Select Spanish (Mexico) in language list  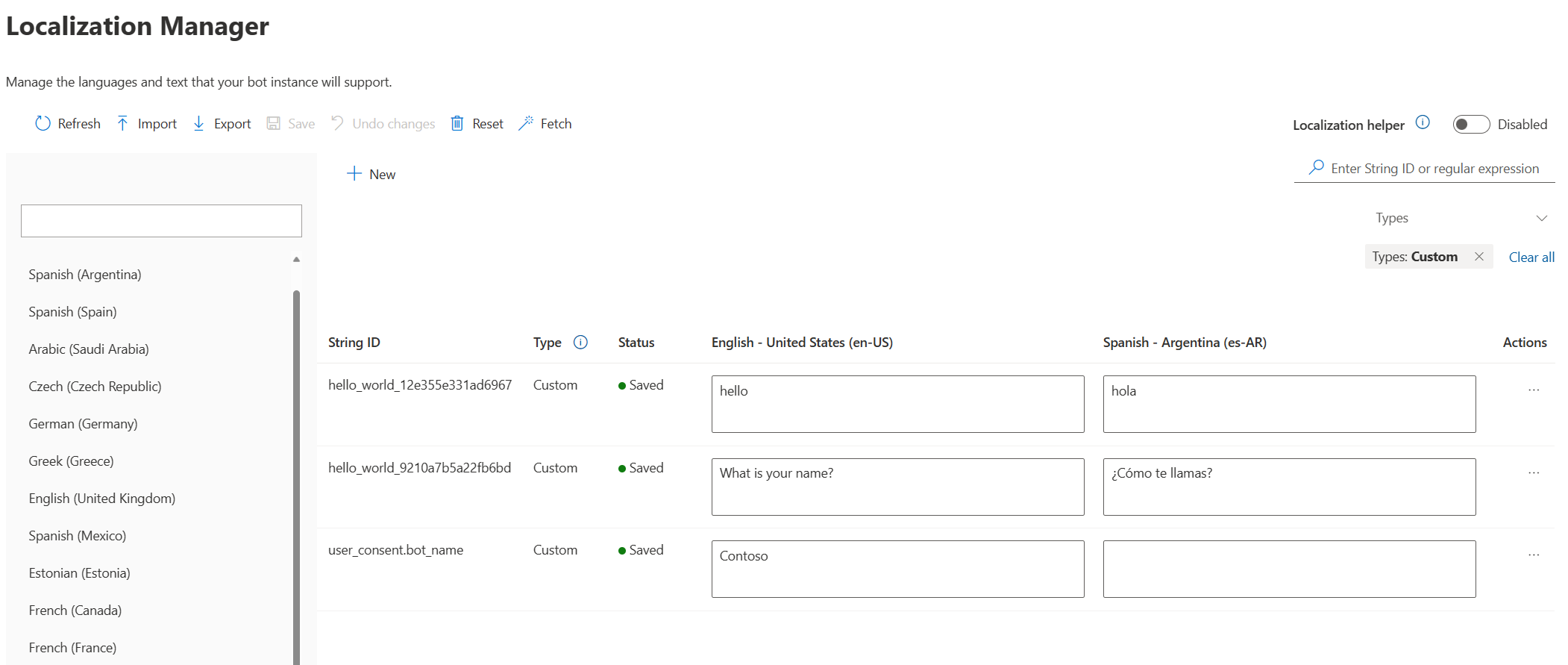pos(78,536)
